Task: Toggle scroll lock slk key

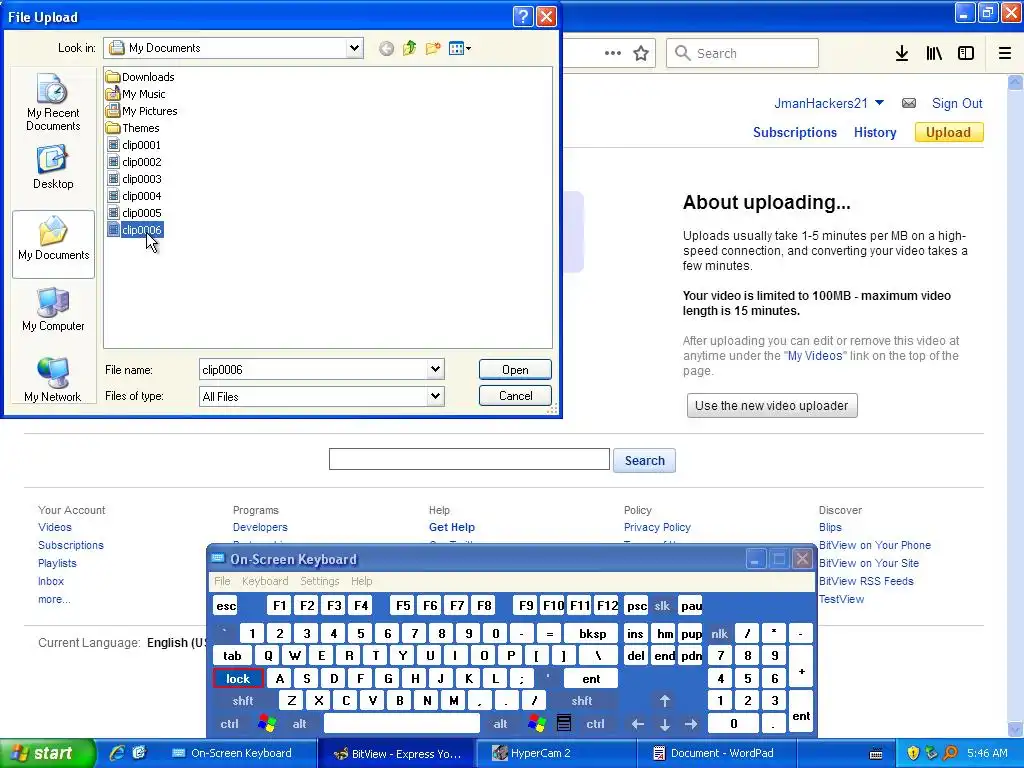Action: point(662,605)
